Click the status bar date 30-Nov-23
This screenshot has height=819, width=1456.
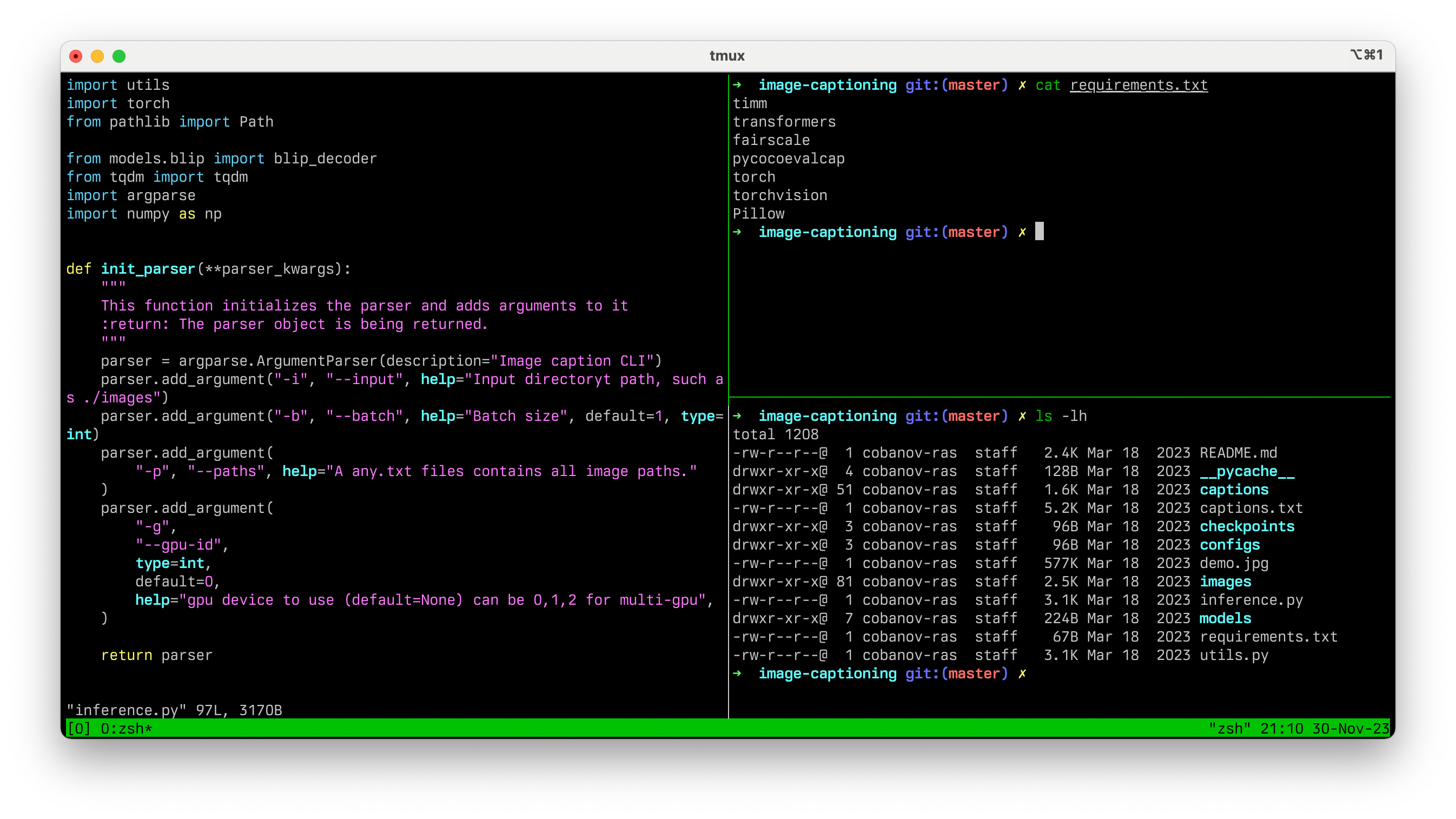point(1351,729)
